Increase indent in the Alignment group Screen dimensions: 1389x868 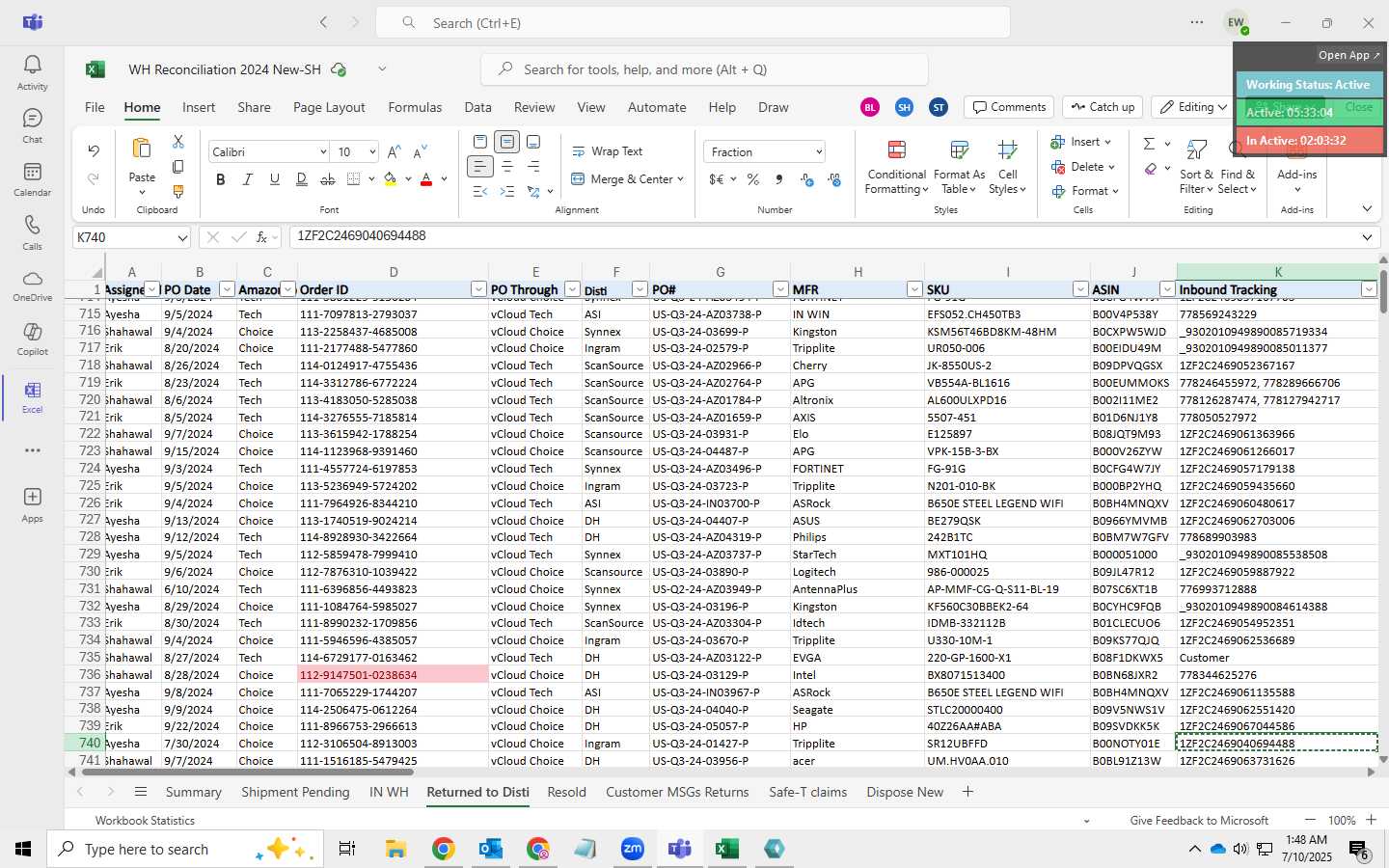point(507,192)
